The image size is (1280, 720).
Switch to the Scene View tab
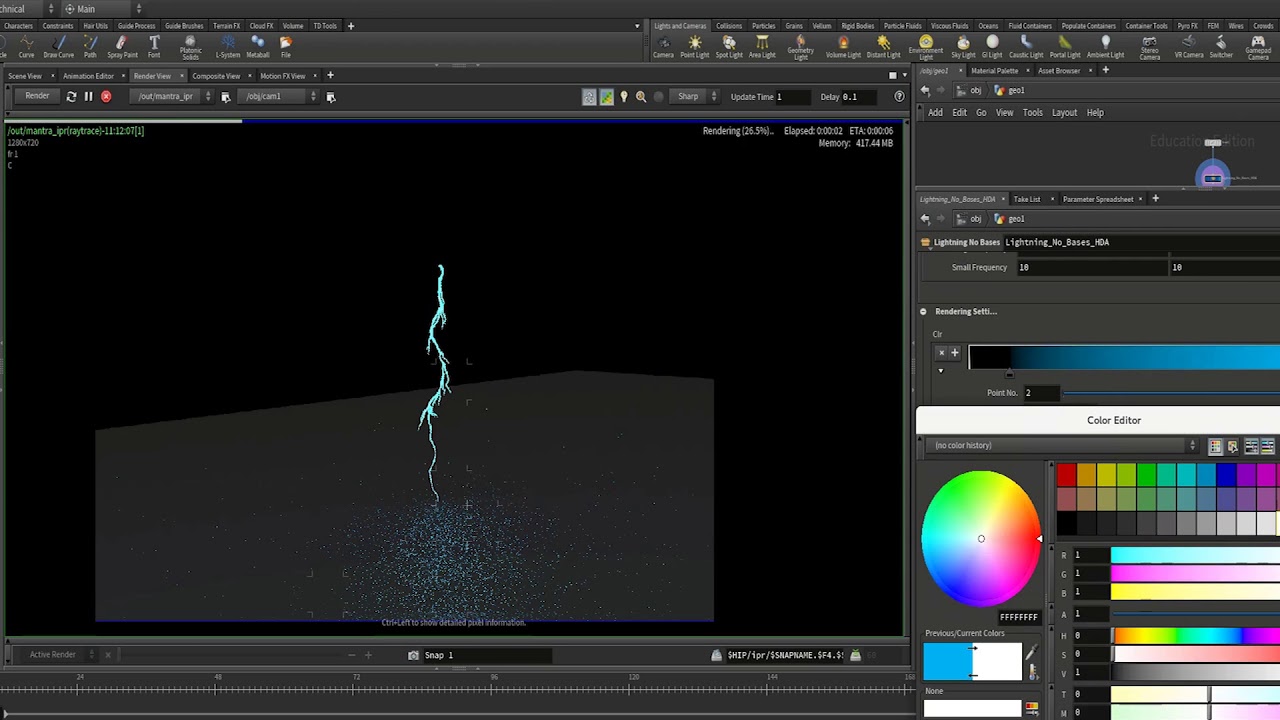point(25,76)
